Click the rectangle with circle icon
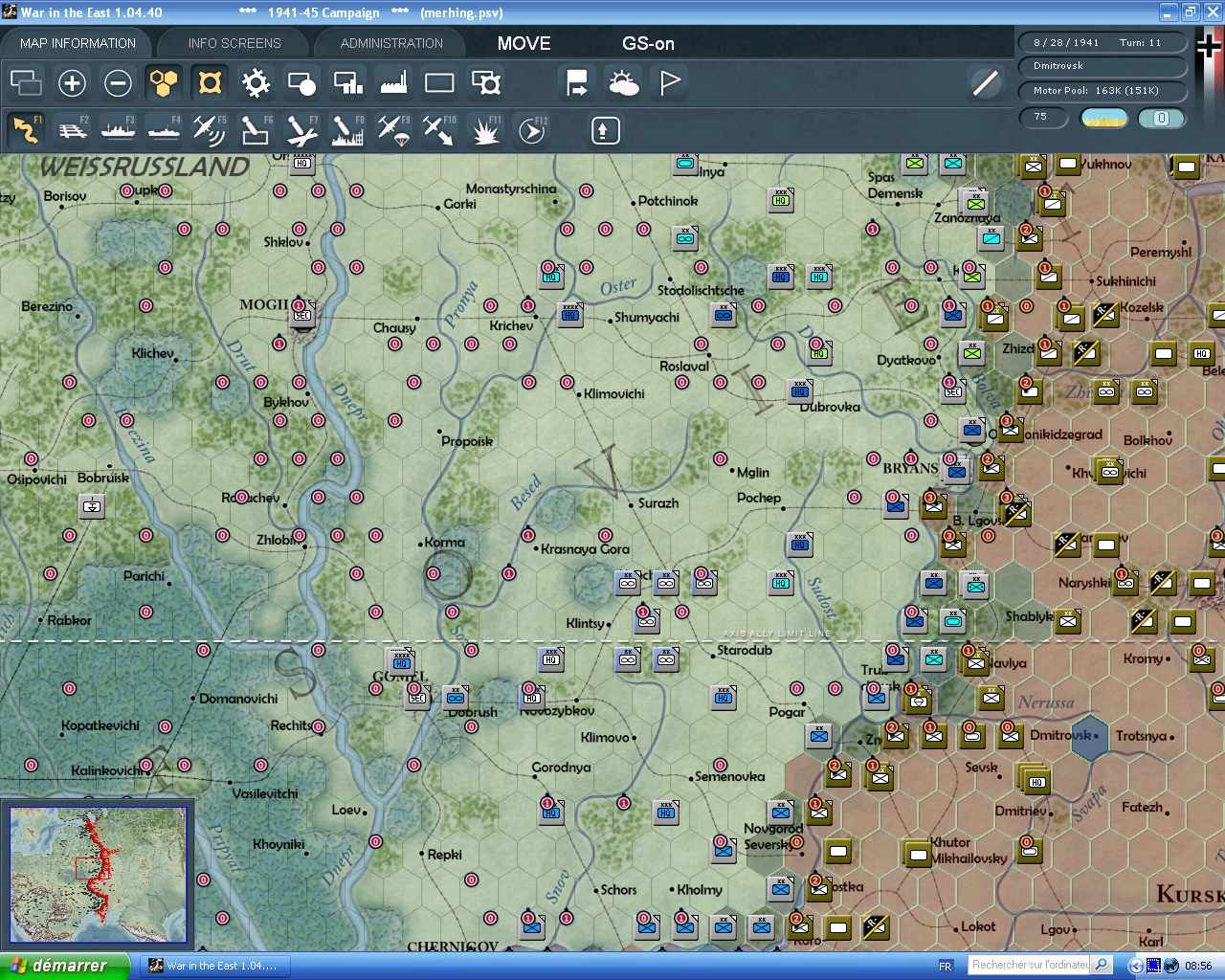Image resolution: width=1225 pixels, height=980 pixels. [301, 83]
